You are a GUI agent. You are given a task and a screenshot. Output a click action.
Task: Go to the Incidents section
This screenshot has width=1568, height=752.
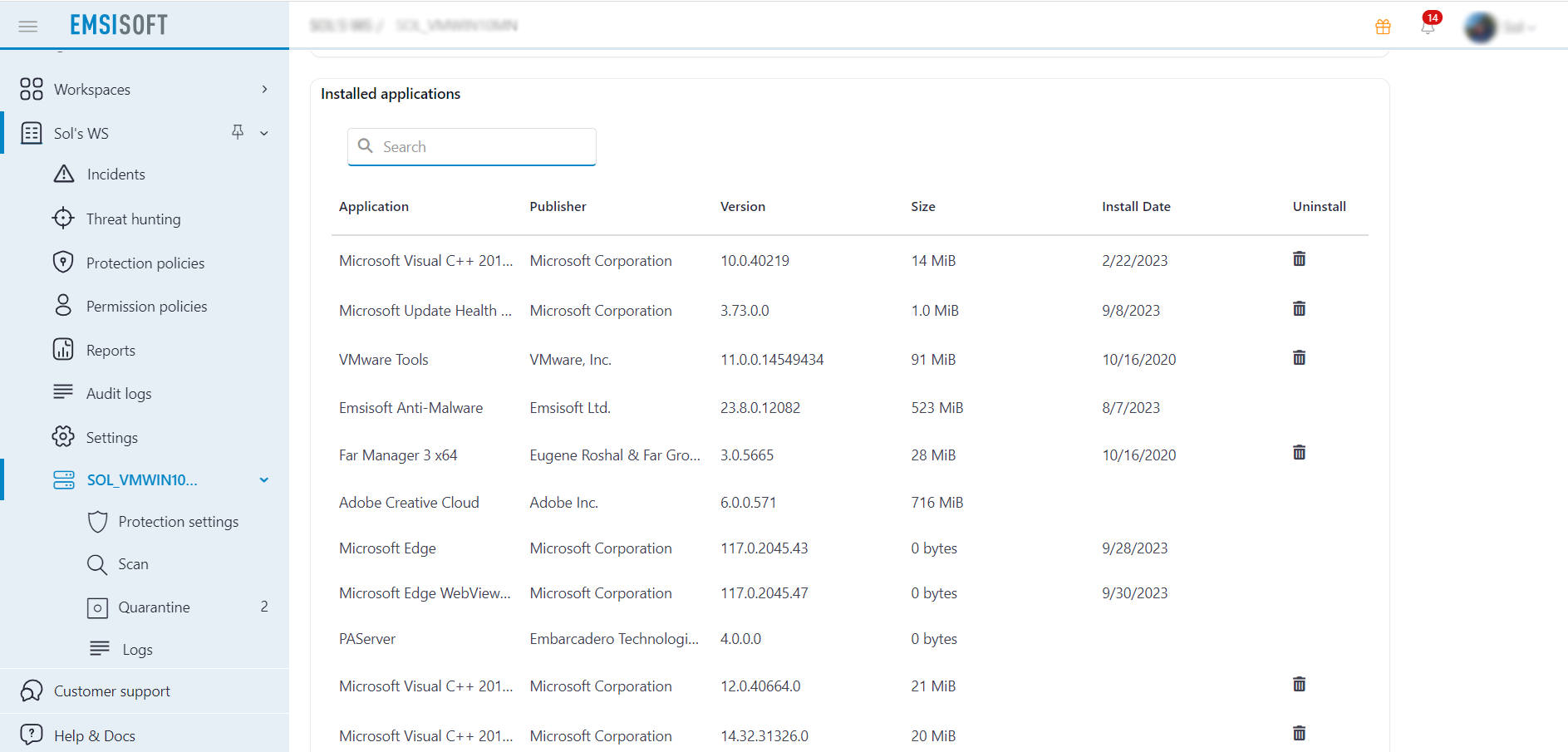(116, 174)
